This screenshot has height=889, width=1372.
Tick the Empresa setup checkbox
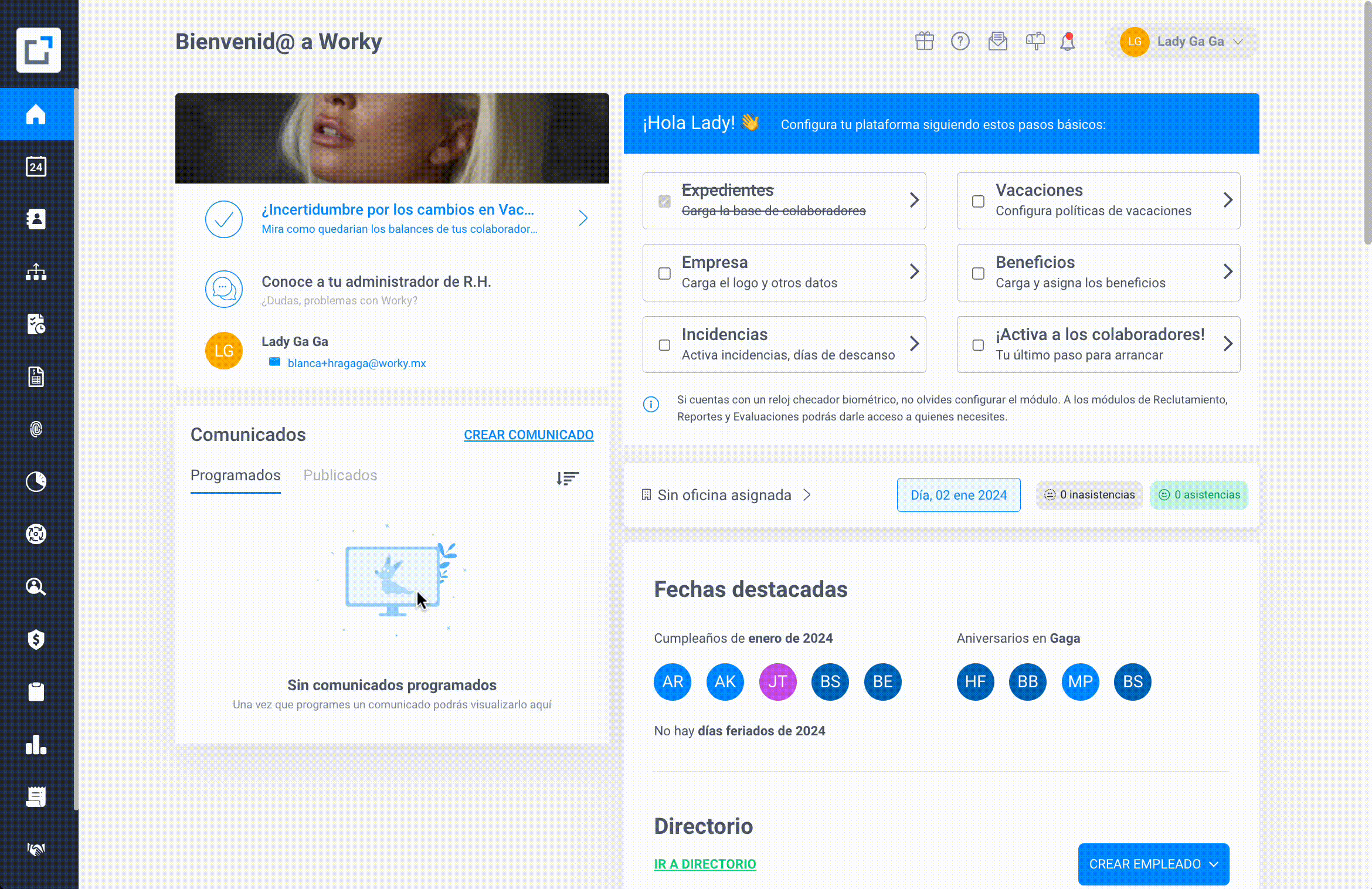click(664, 273)
